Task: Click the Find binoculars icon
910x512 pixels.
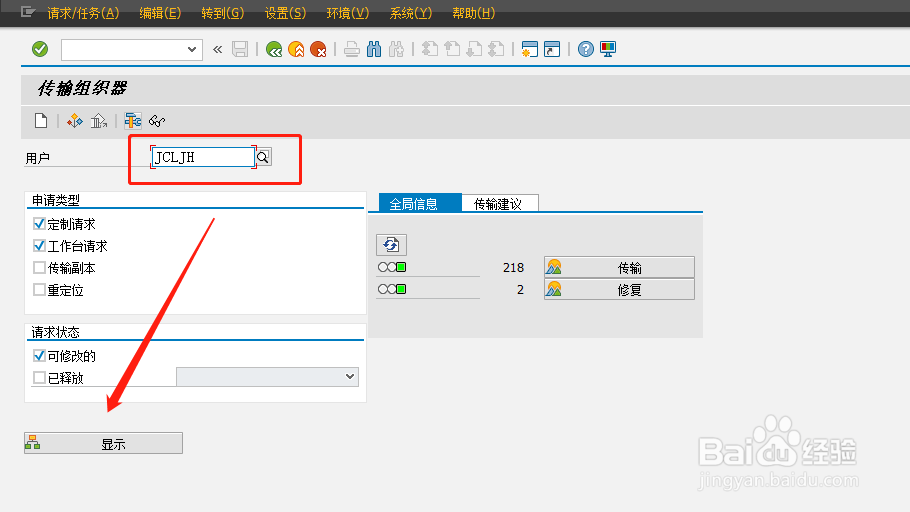Action: 374,49
